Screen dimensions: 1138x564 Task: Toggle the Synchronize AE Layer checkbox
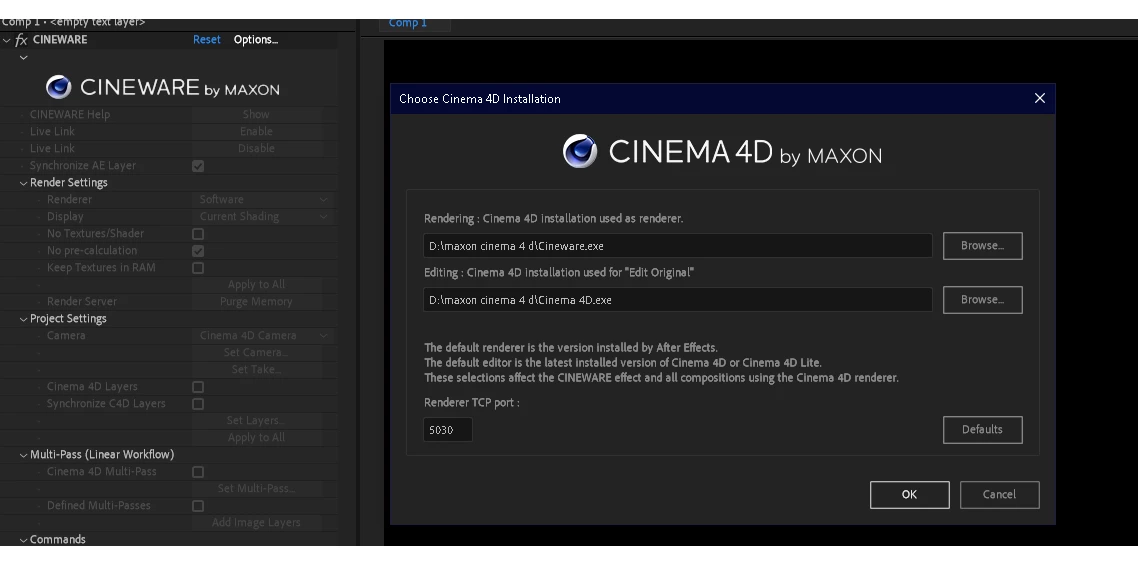(198, 166)
